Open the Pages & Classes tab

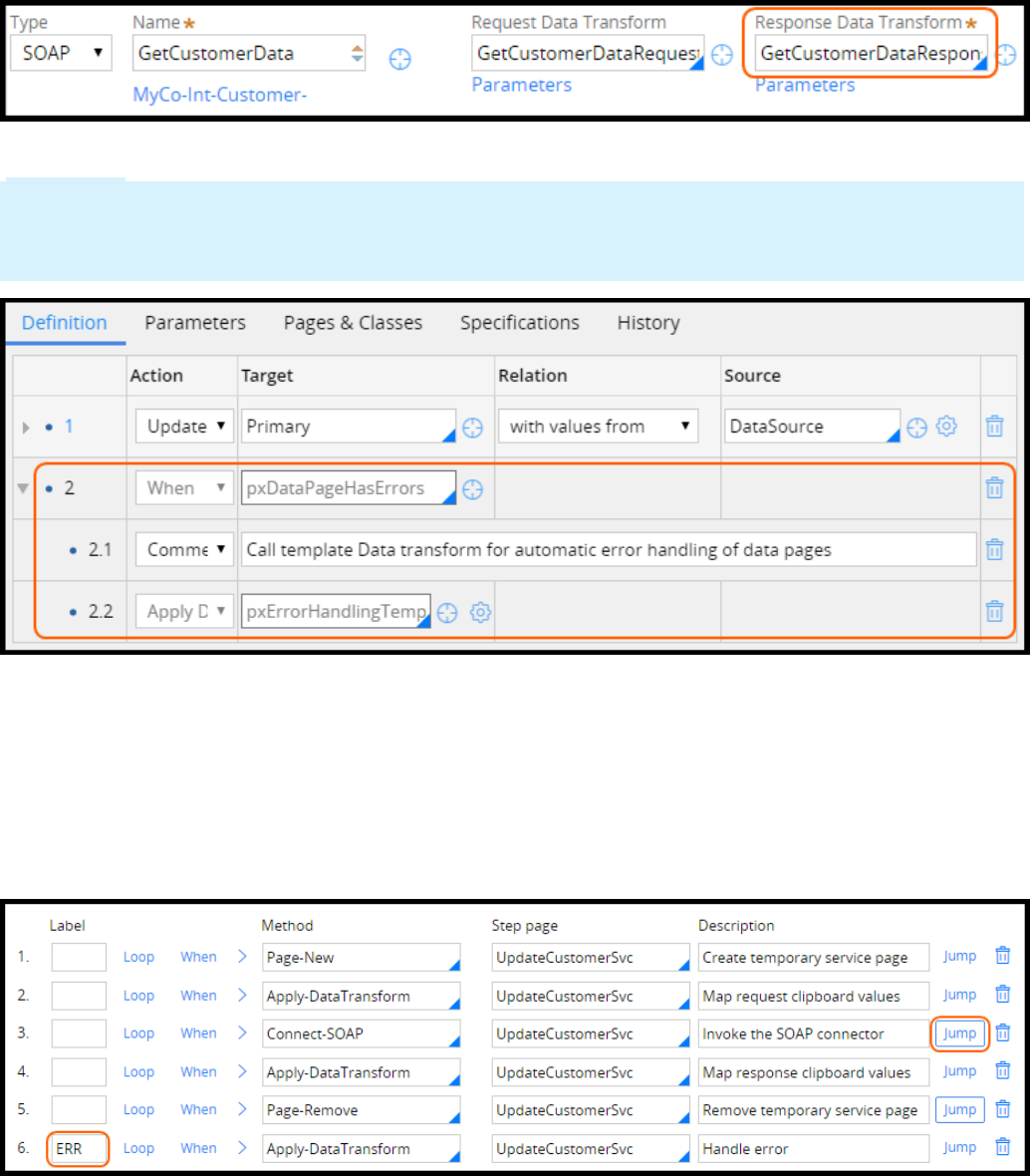point(353,323)
